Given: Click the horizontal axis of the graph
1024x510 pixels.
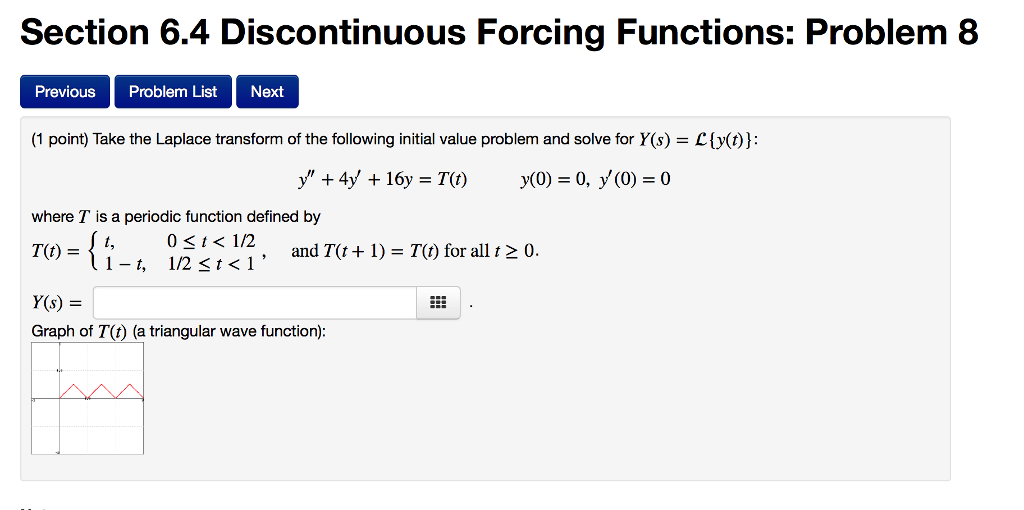Looking at the screenshot, I should (x=88, y=398).
